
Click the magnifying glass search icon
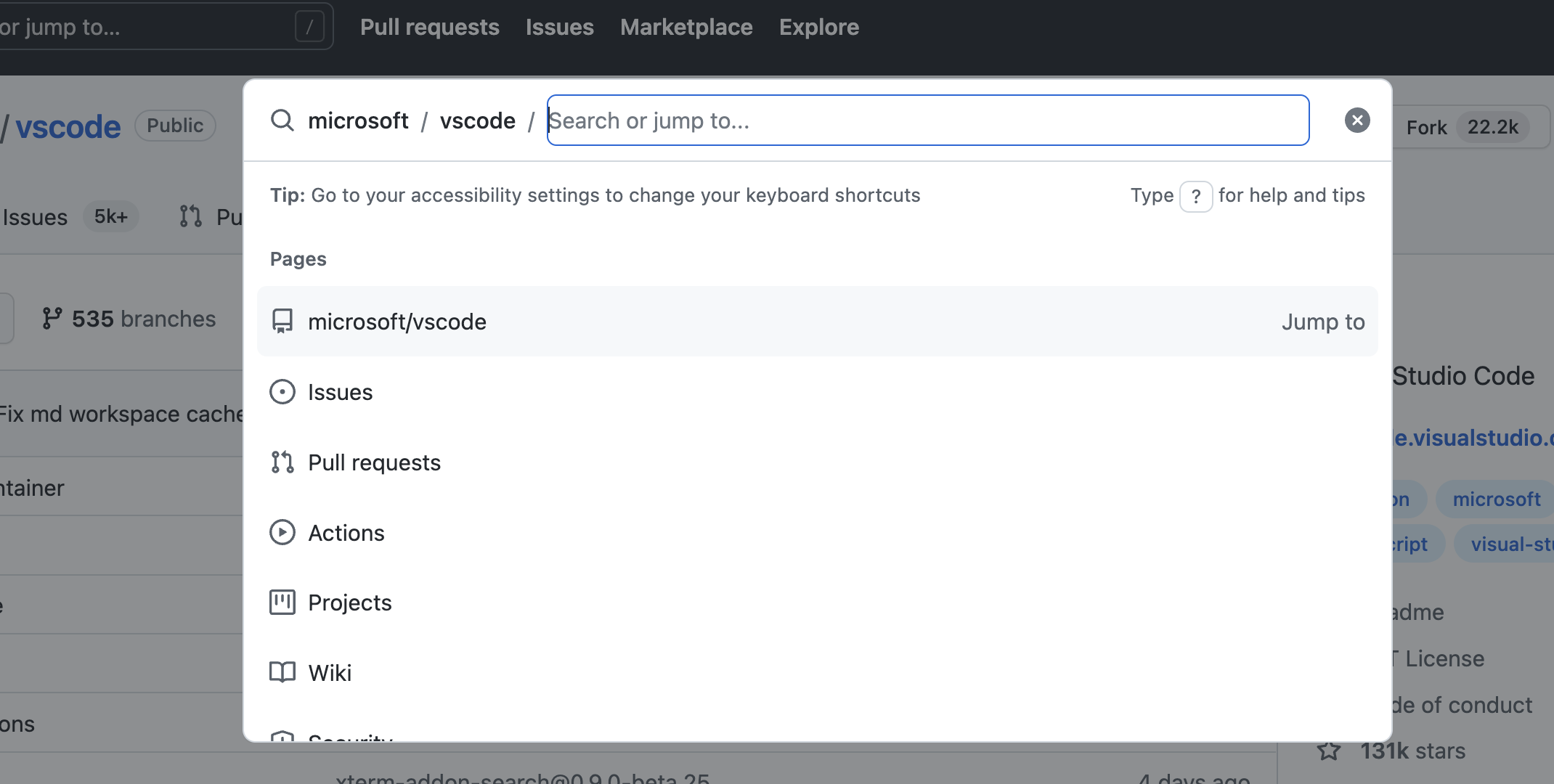click(282, 121)
